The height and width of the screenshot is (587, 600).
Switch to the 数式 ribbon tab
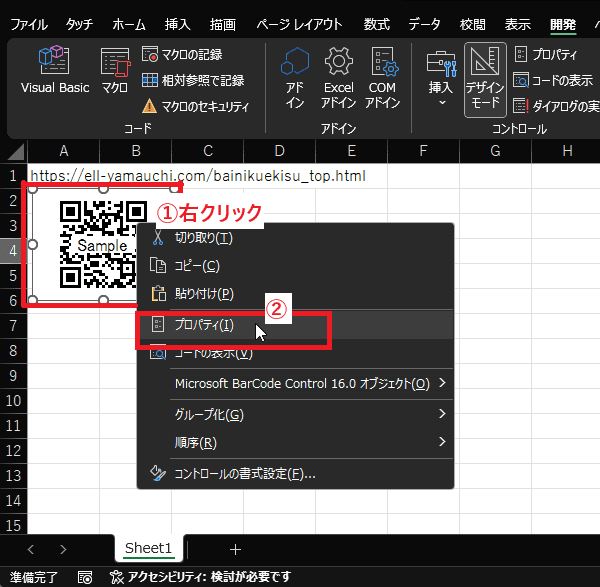point(377,22)
